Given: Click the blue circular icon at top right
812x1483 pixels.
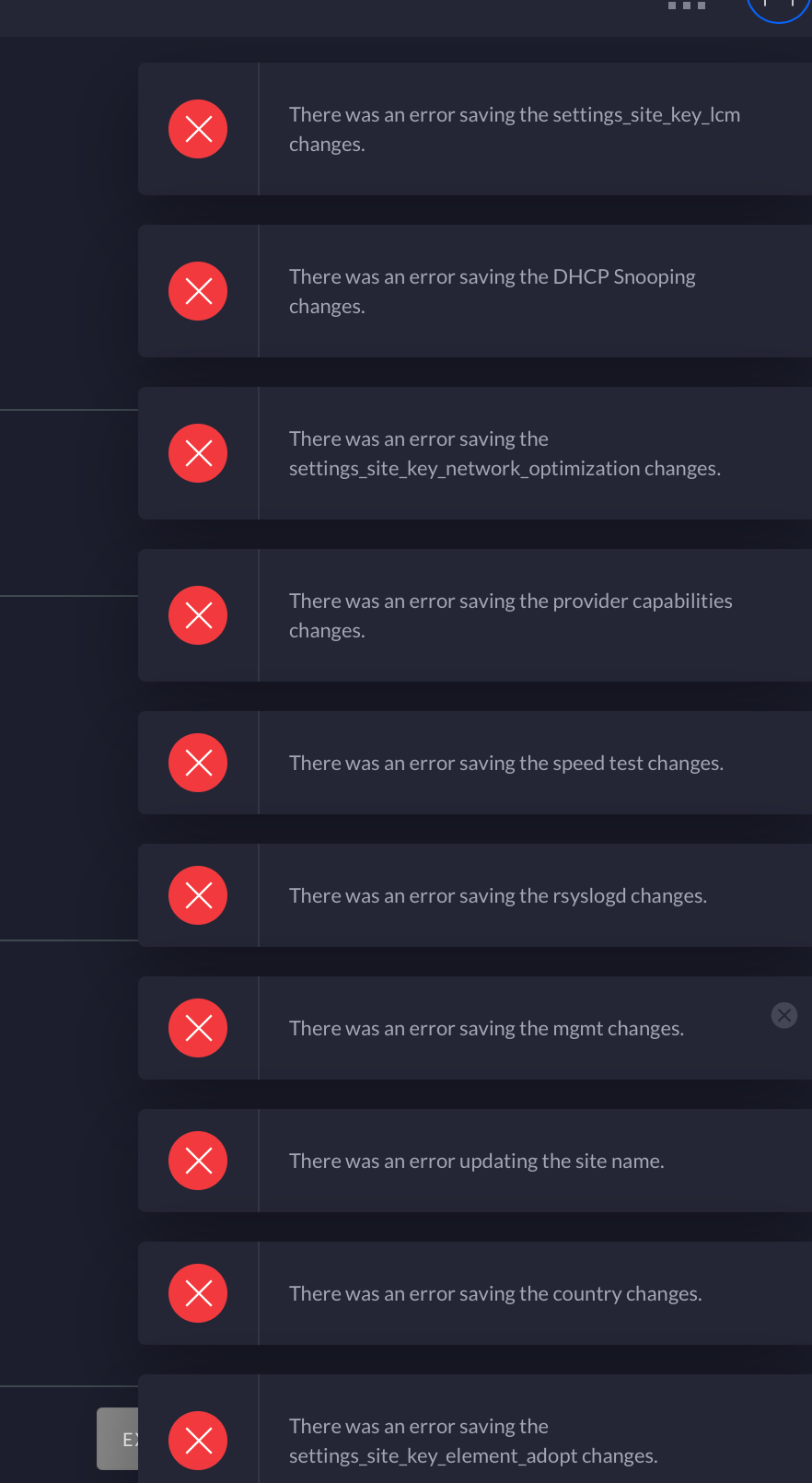Looking at the screenshot, I should pyautogui.click(x=779, y=6).
